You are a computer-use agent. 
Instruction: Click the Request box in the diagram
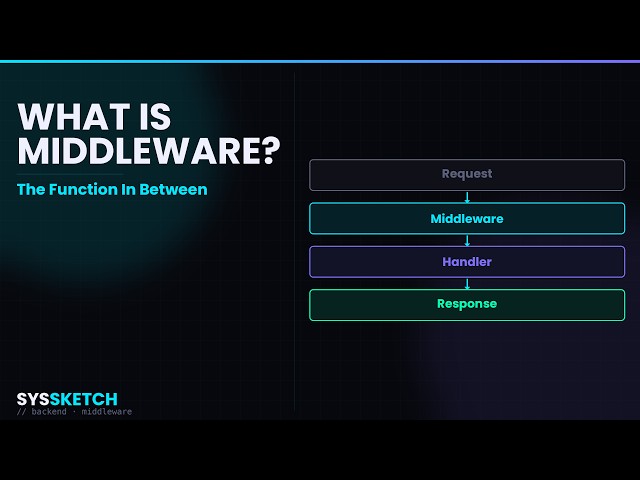pyautogui.click(x=467, y=175)
